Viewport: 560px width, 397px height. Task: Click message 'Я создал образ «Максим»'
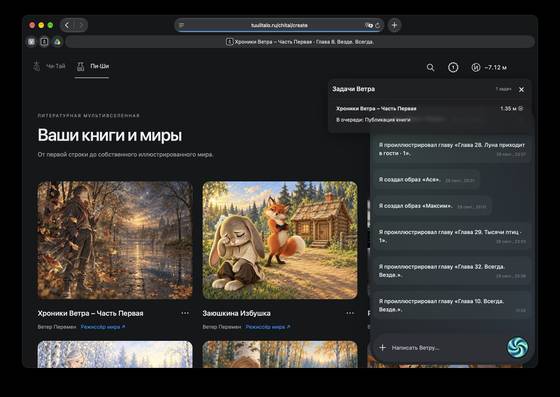[x=432, y=206]
